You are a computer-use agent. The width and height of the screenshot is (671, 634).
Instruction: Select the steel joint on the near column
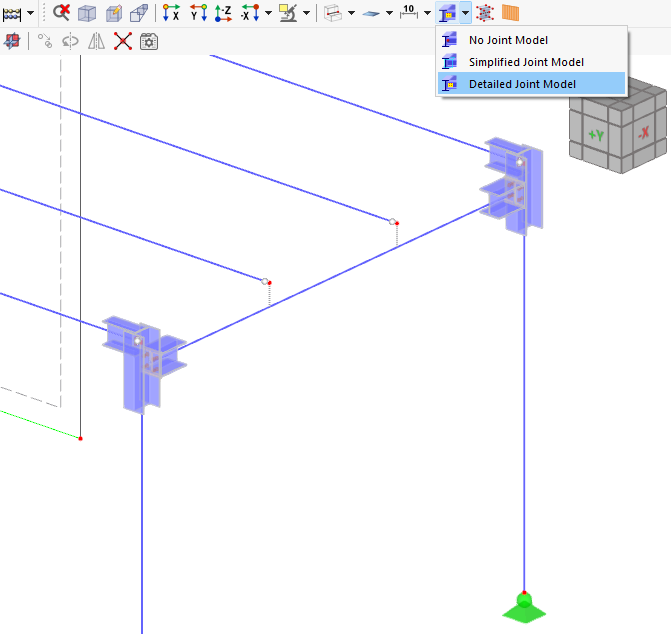[143, 364]
